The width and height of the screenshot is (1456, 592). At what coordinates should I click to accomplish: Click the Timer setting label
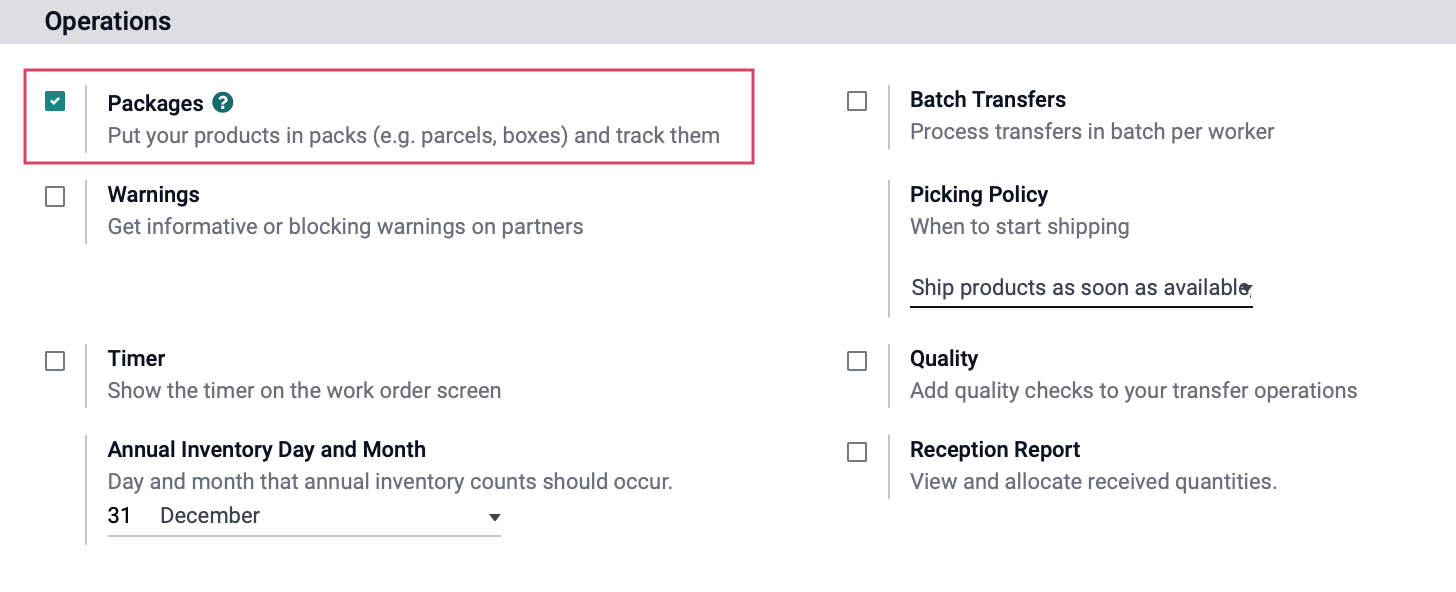tap(136, 359)
